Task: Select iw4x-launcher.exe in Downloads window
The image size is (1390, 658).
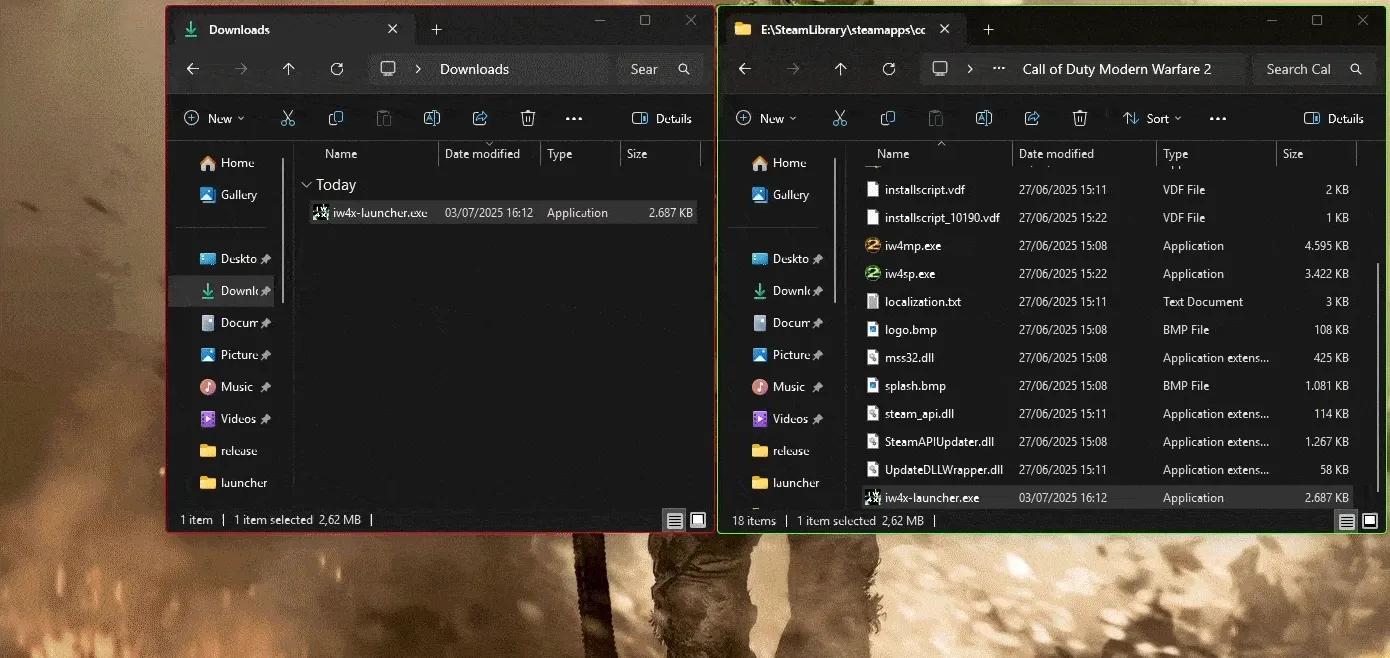Action: tap(503, 213)
